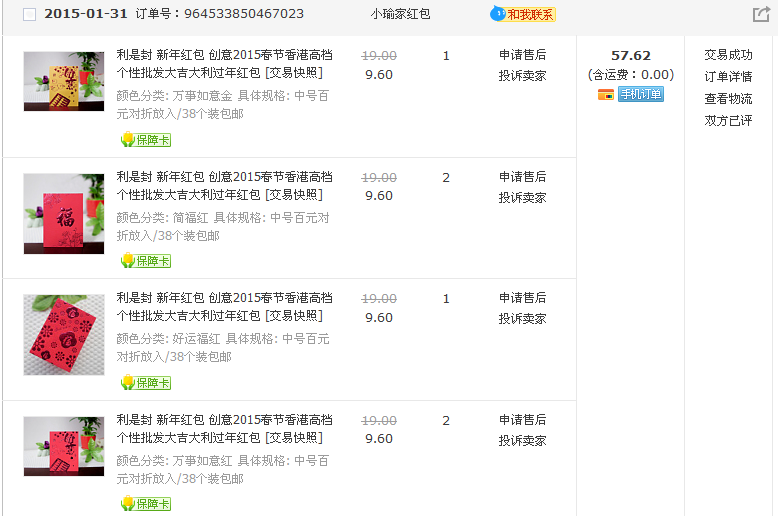The image size is (778, 516).
Task: Click the credit card payment icon
Action: pos(605,95)
